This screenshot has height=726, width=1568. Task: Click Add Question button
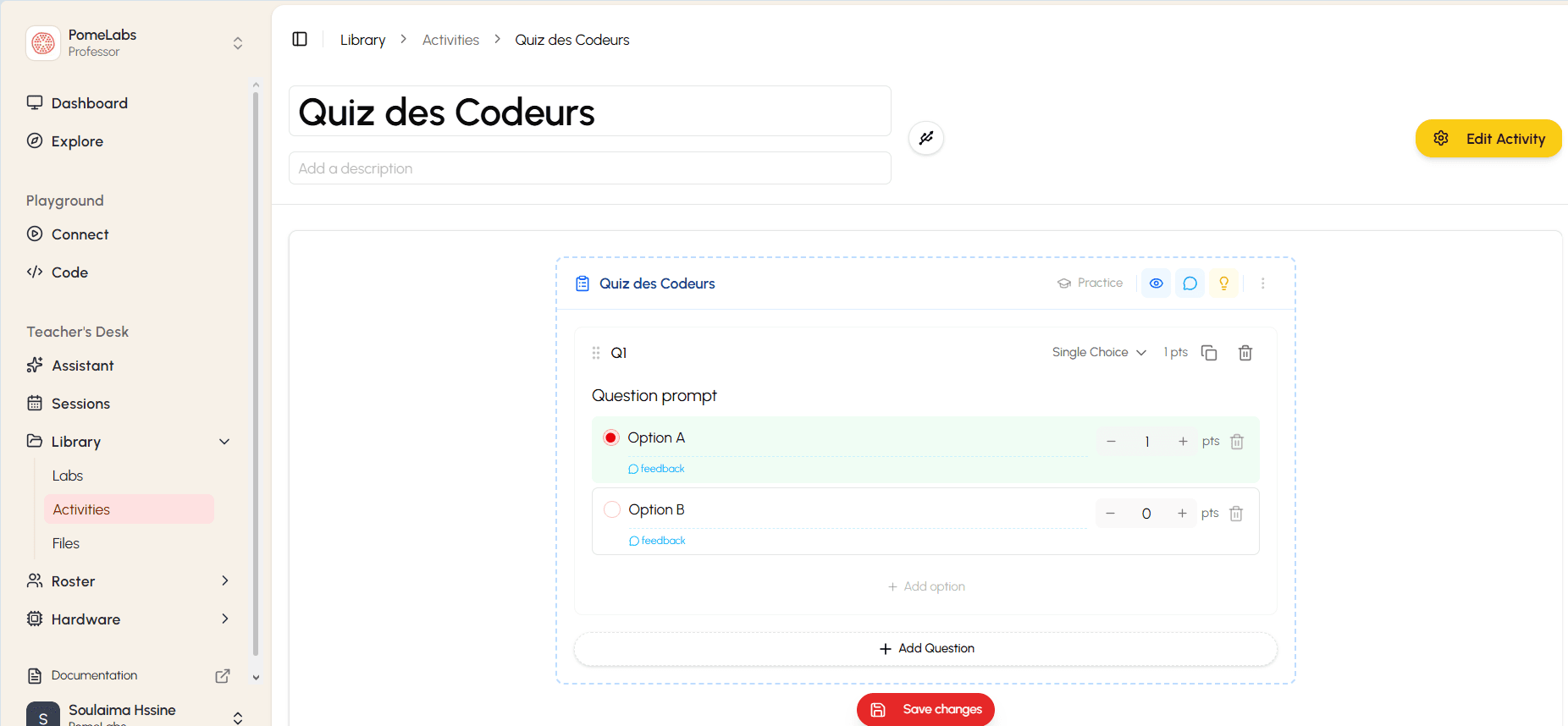click(925, 648)
